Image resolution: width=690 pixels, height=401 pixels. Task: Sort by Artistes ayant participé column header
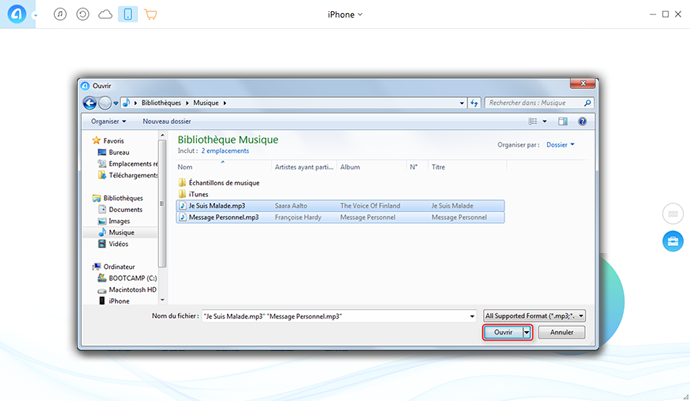(304, 167)
